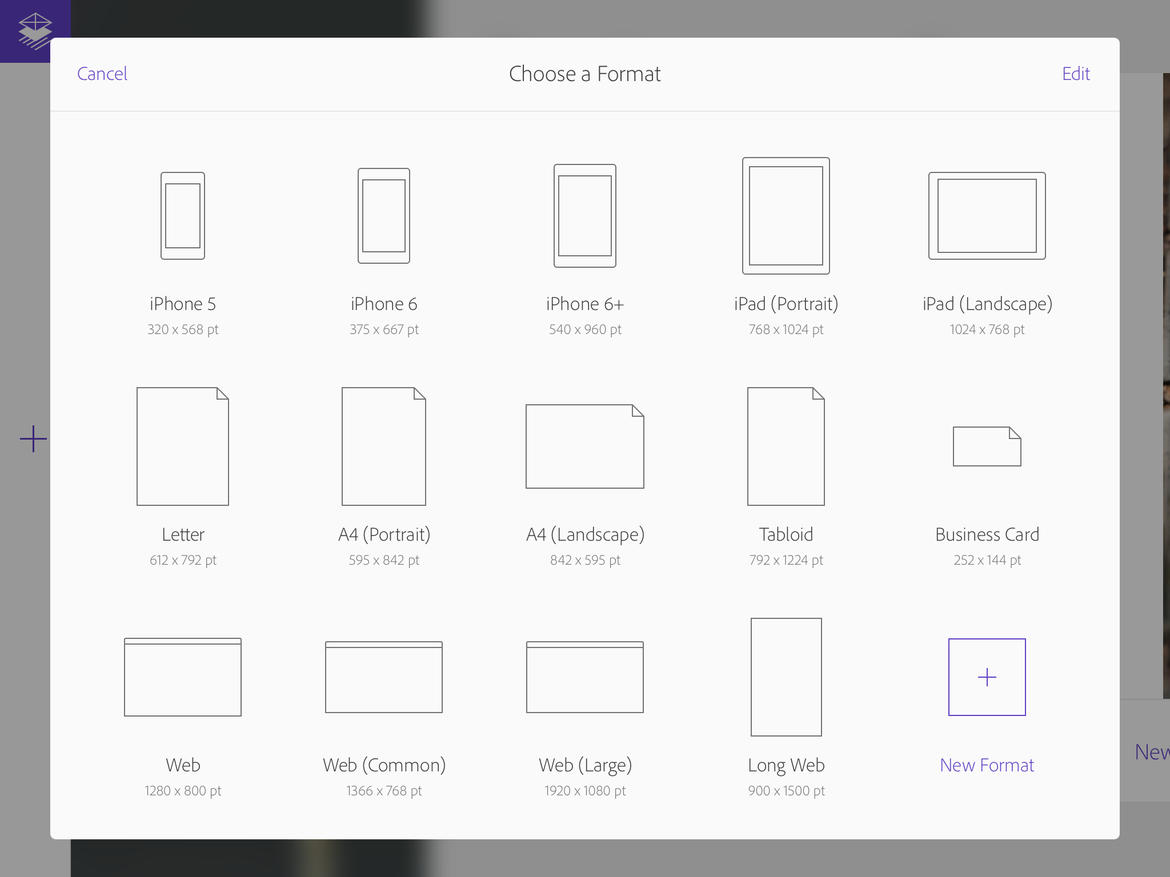Pick the Web (Large) browser icon
The image size is (1170, 877).
coord(585,677)
